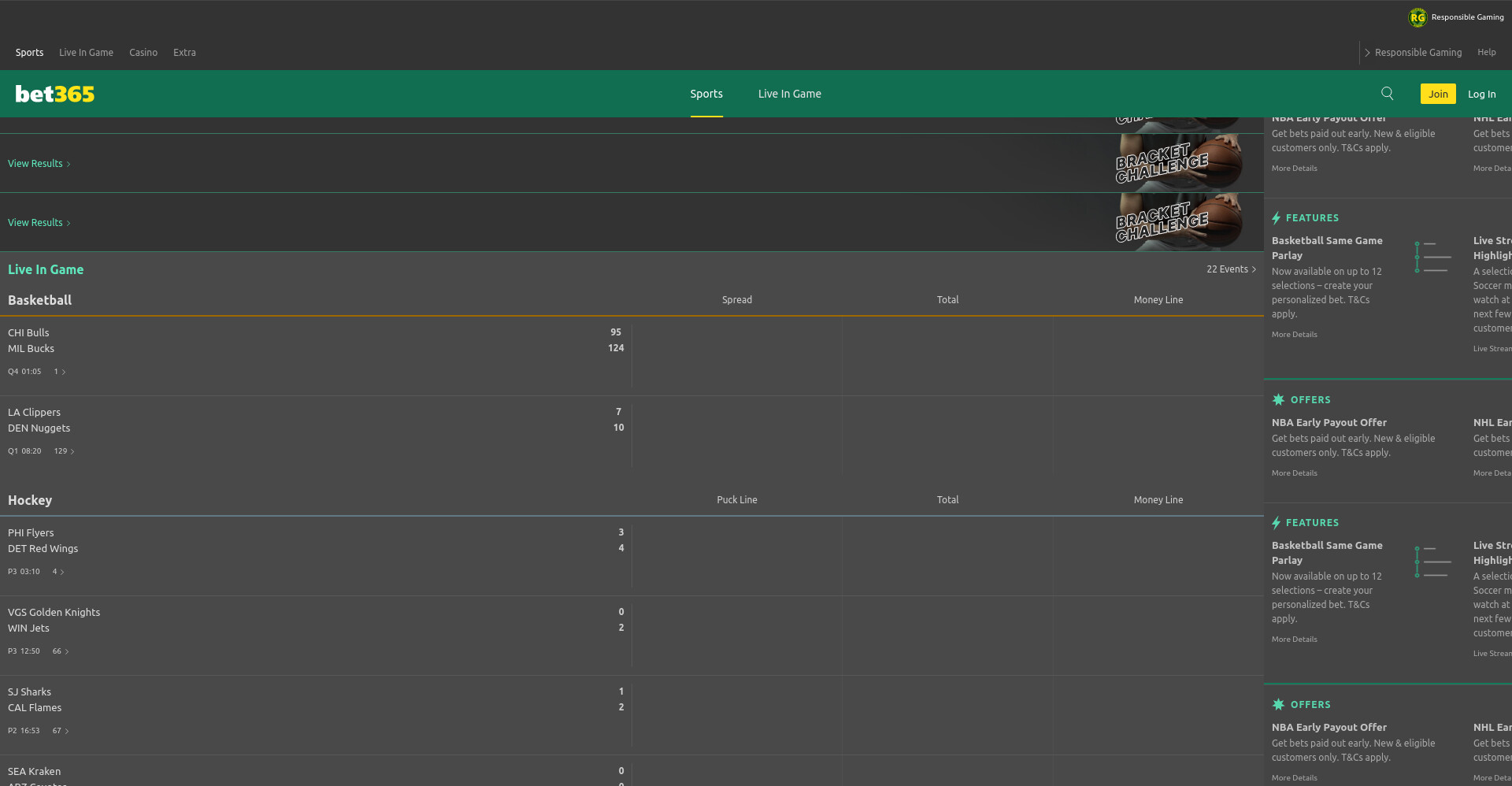
Task: Click the second Same Game Parlay graphic
Action: 1432,562
